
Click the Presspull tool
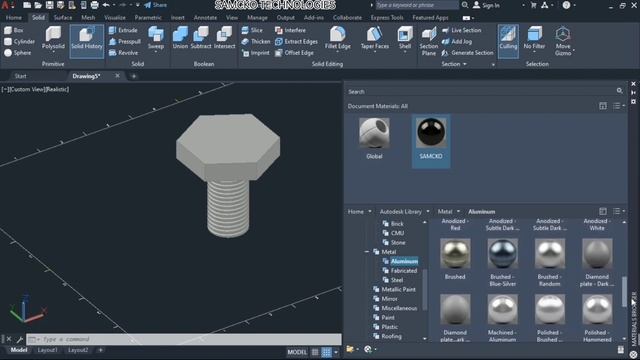(x=125, y=41)
